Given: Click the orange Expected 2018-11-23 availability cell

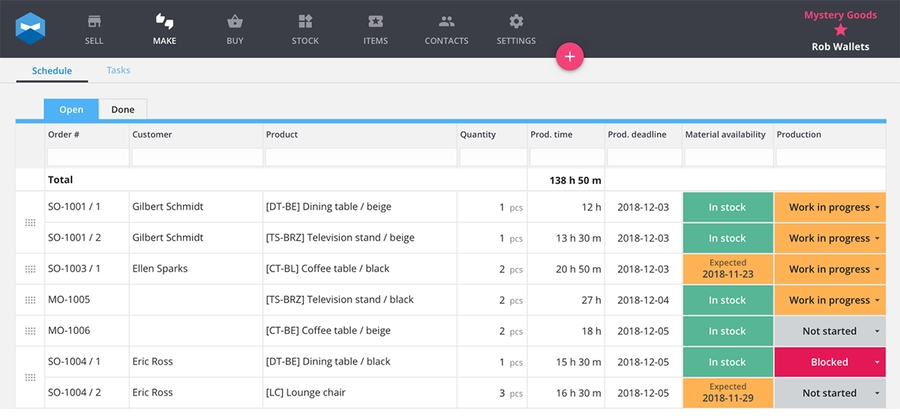Looking at the screenshot, I should click(x=727, y=269).
